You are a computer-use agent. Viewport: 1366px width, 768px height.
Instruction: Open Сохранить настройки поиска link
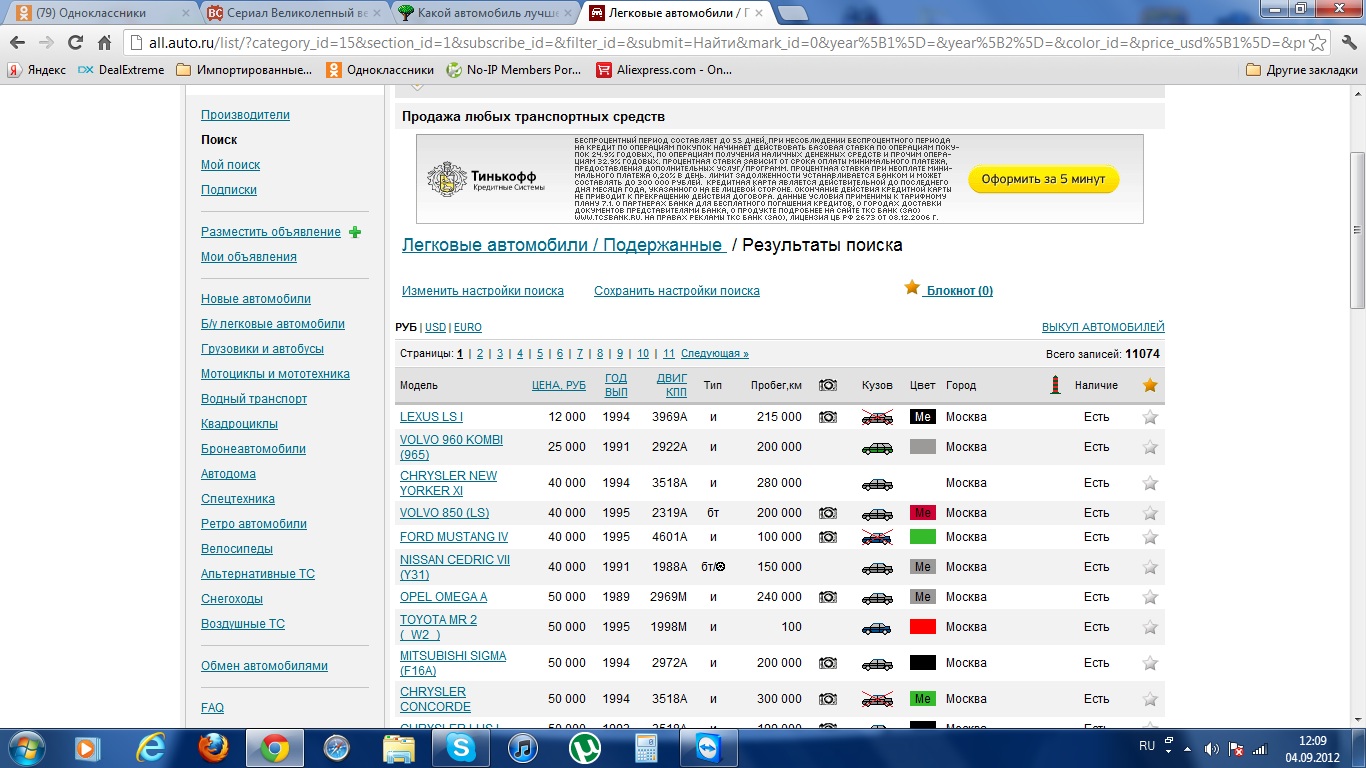(677, 291)
